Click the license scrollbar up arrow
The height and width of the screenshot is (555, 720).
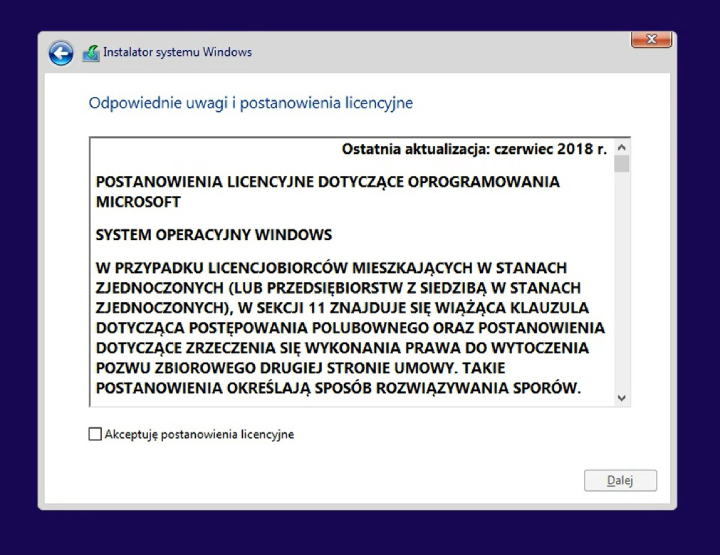point(622,147)
